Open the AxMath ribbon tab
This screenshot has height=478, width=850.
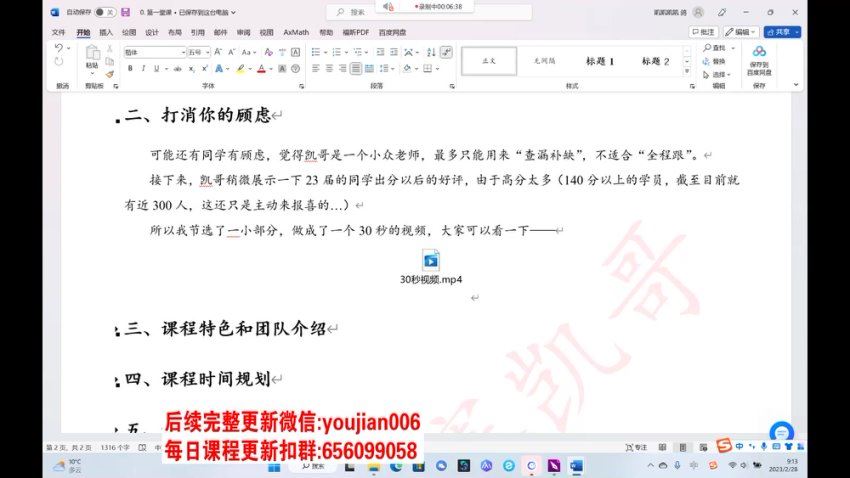click(x=296, y=33)
